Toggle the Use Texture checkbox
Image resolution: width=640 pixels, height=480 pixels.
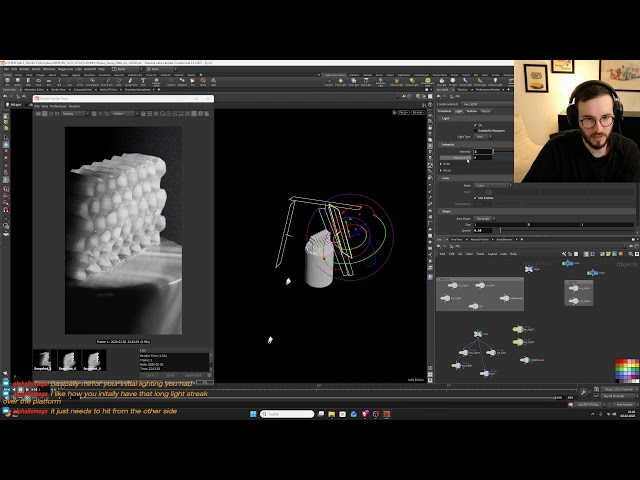tap(475, 198)
